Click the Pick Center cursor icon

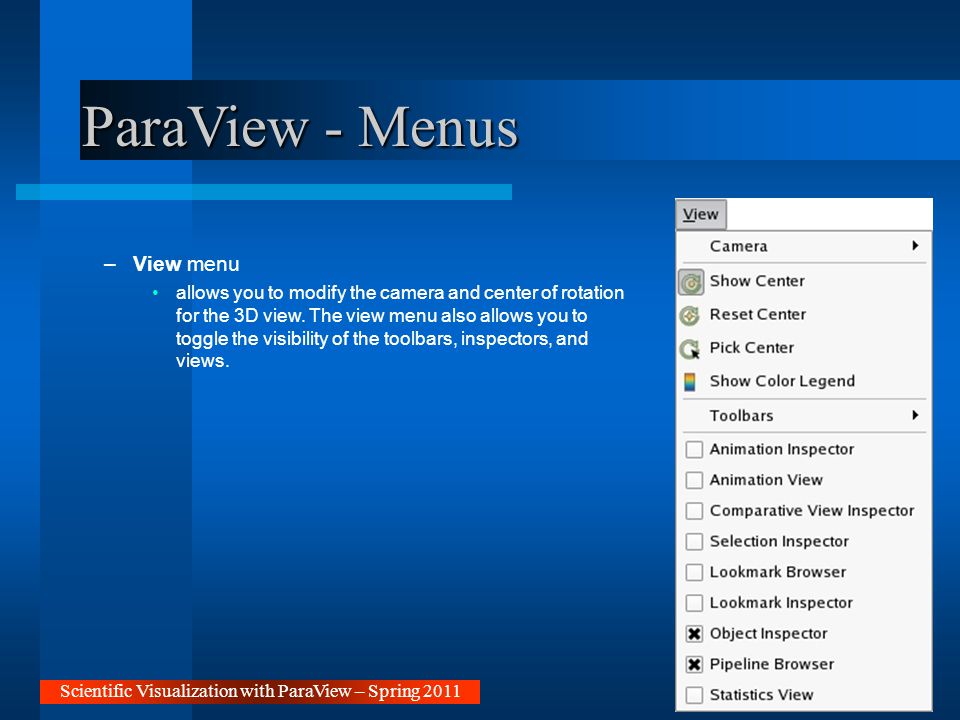point(690,350)
